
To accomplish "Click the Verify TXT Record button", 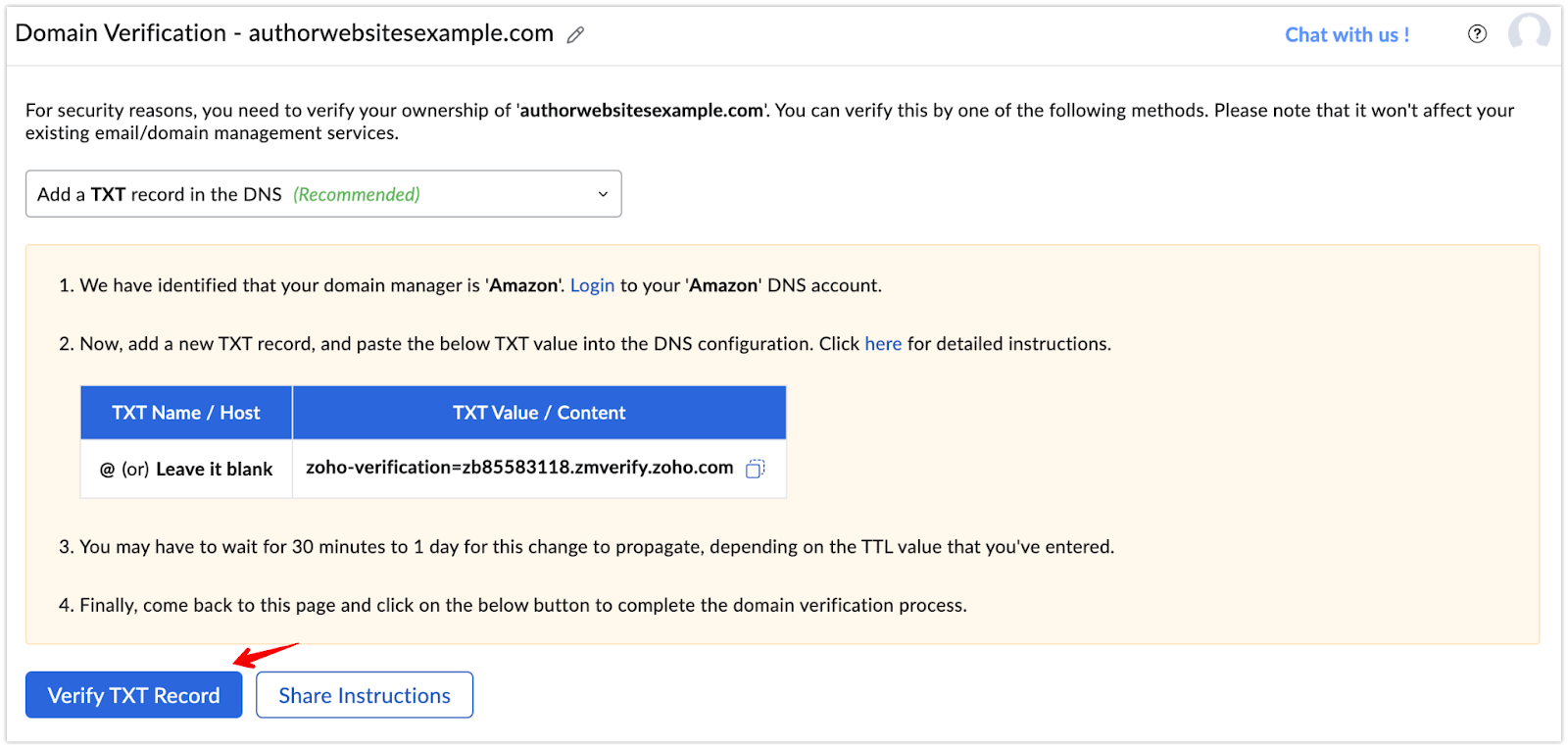I will coord(133,695).
